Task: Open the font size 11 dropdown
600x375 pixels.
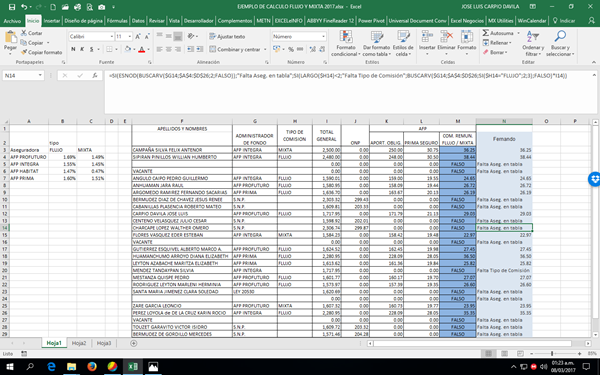Action: (x=130, y=36)
